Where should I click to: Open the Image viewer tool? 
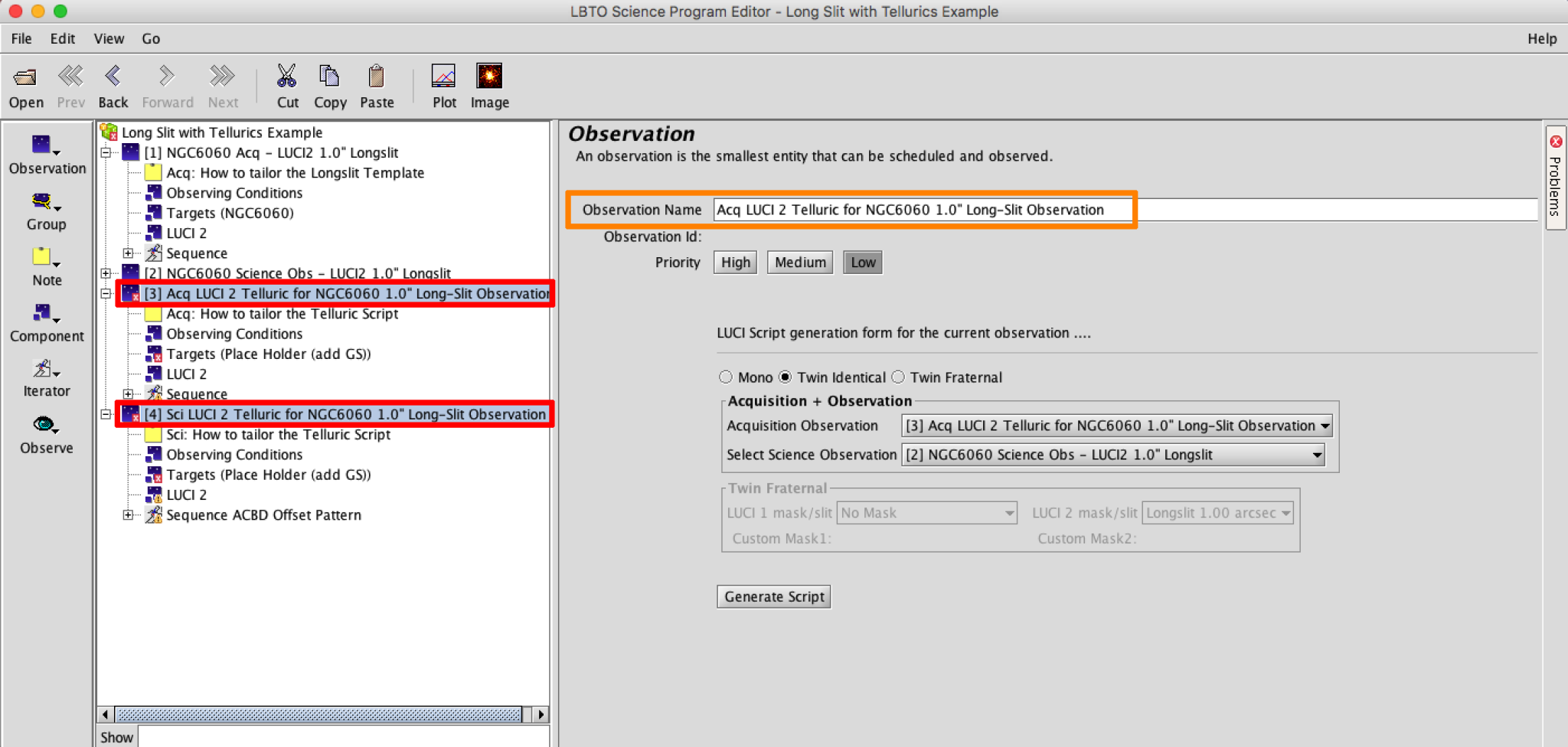(489, 76)
